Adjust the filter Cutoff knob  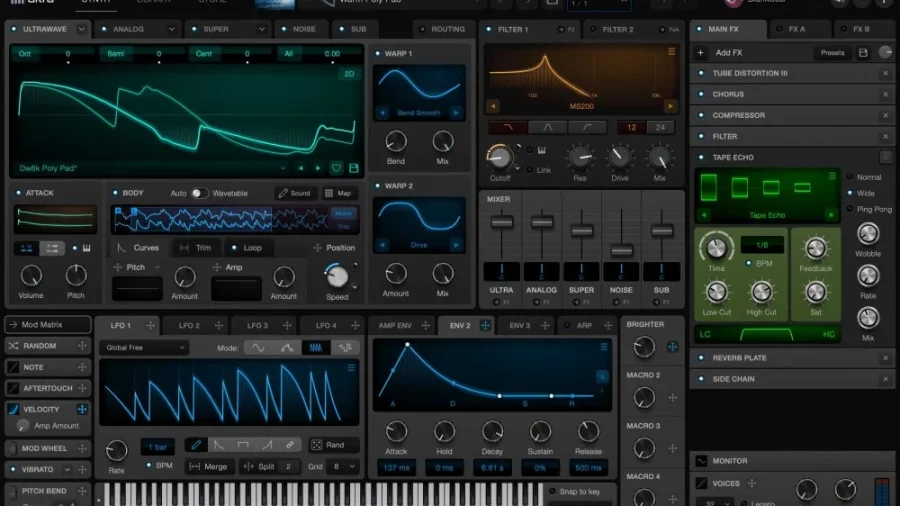499,157
